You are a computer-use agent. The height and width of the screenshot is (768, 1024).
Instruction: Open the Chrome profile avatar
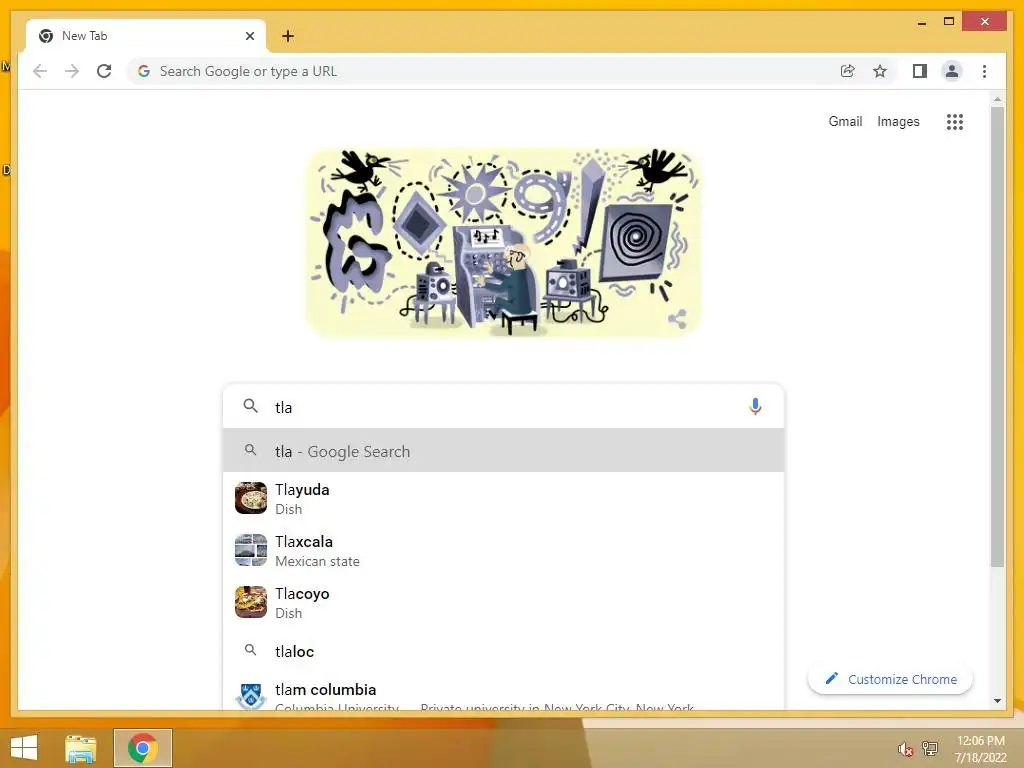tap(952, 71)
